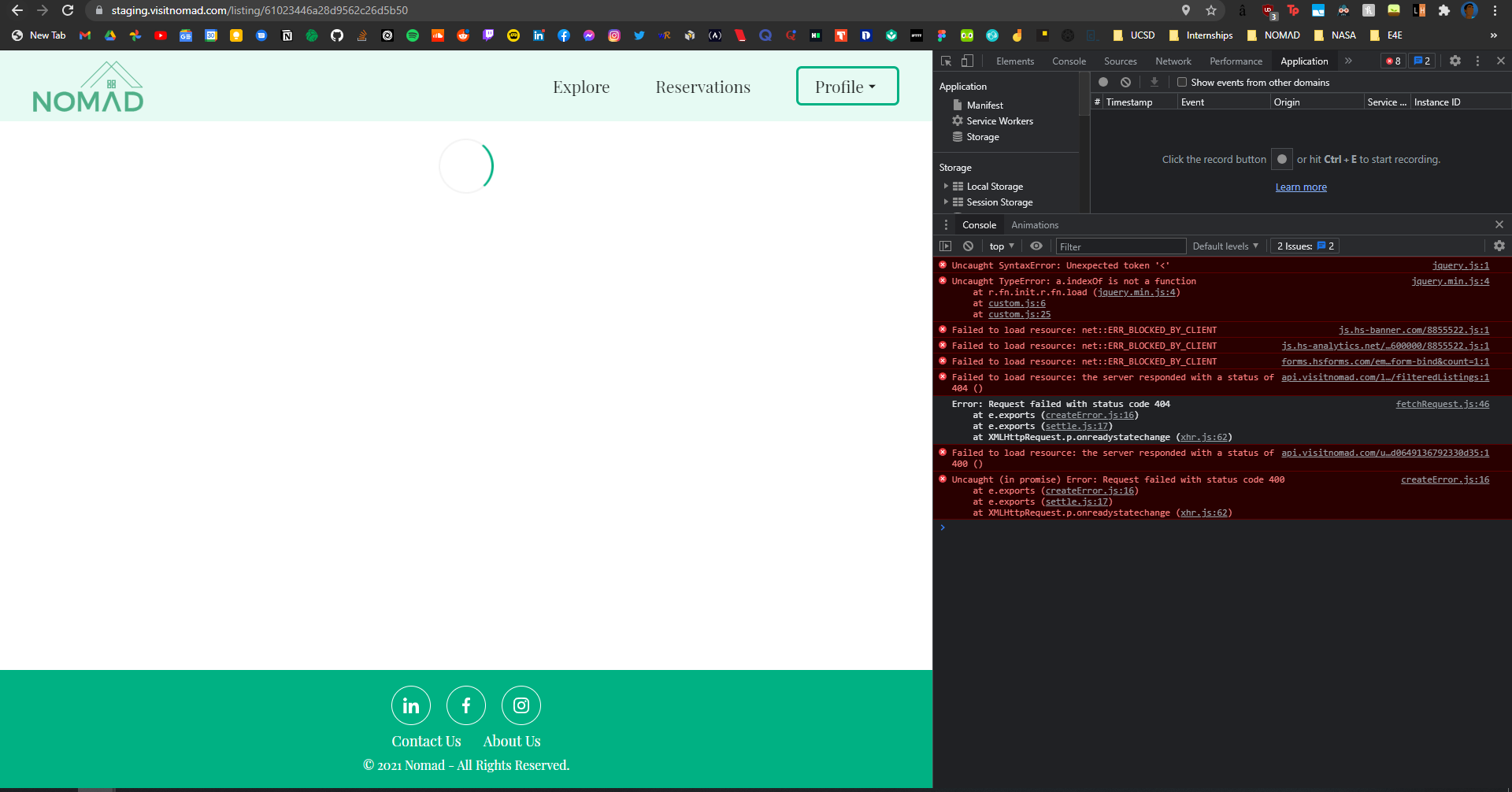Screen dimensions: 1512x792
Task: Select Manifest in Application sidebar
Action: (x=984, y=105)
